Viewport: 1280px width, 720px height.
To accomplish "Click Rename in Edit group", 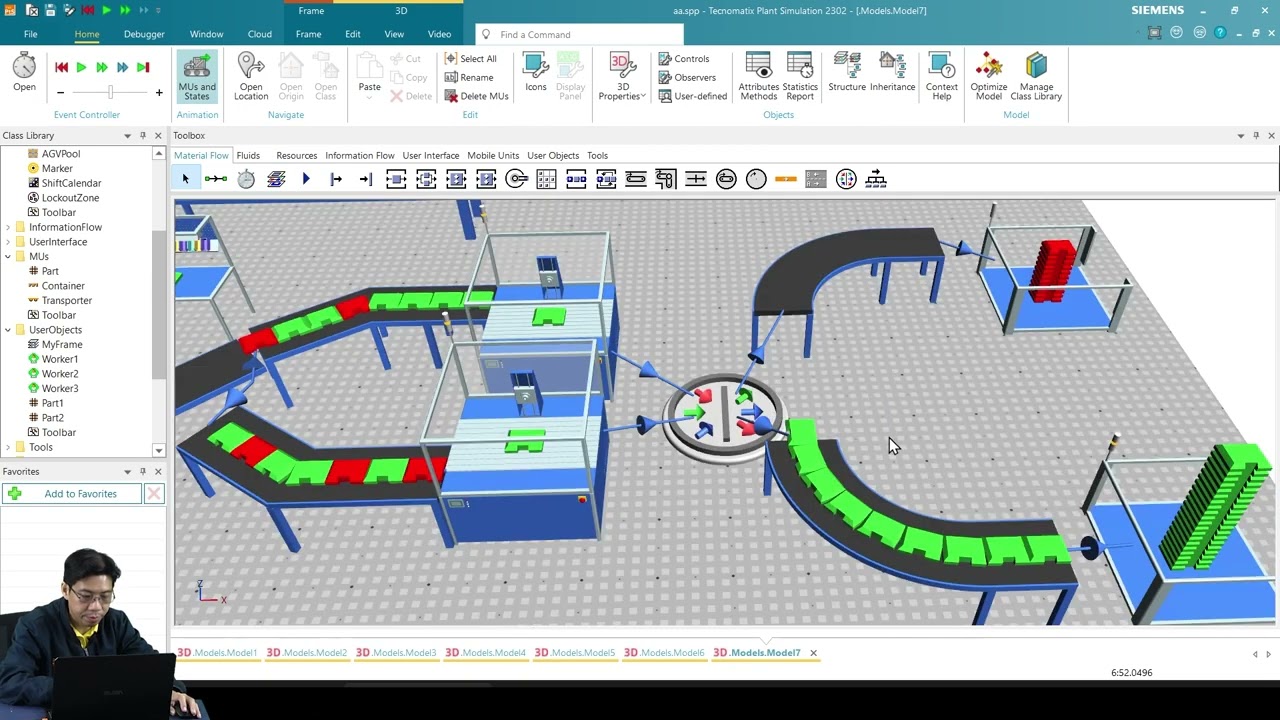I will click(x=468, y=78).
